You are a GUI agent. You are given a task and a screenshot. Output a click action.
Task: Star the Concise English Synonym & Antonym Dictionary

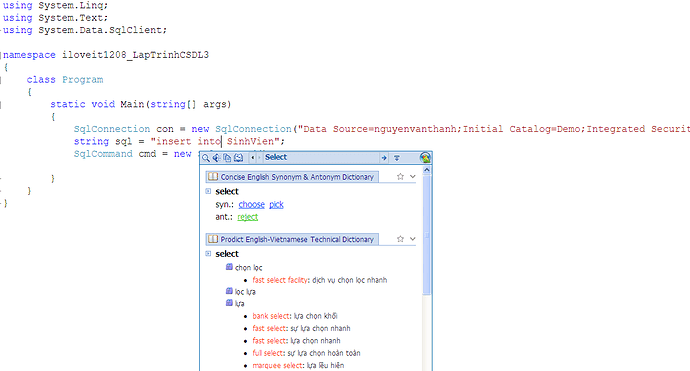tap(400, 176)
